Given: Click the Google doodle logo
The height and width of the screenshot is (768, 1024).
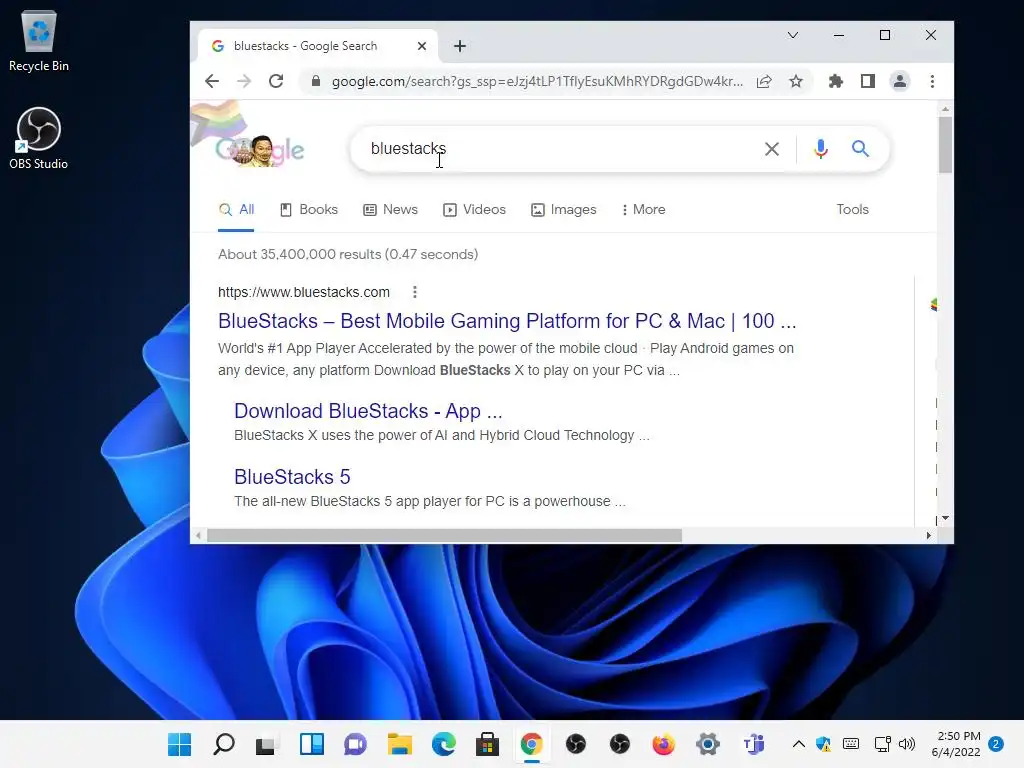Looking at the screenshot, I should click(x=260, y=150).
